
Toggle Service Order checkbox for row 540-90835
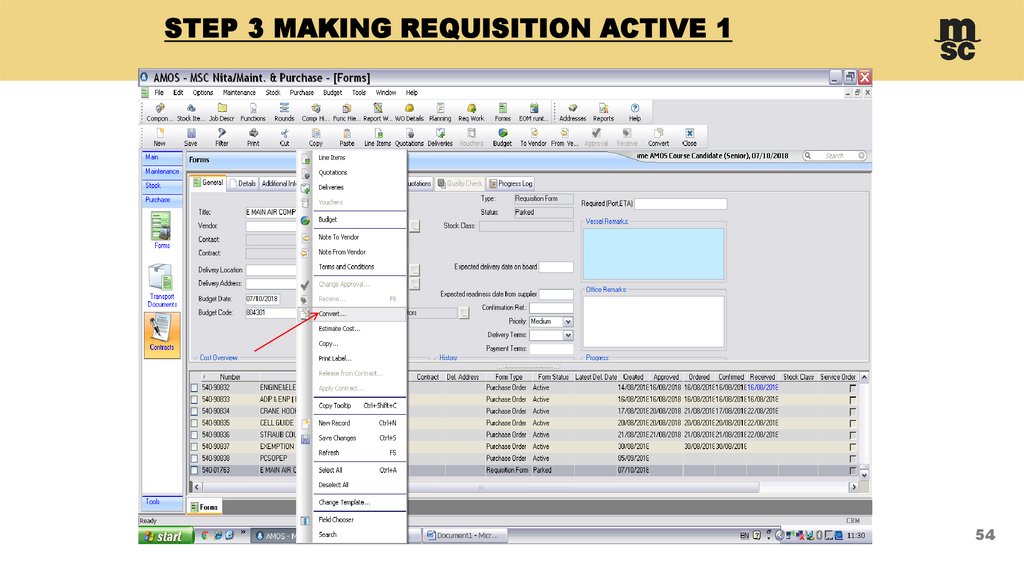[x=852, y=423]
